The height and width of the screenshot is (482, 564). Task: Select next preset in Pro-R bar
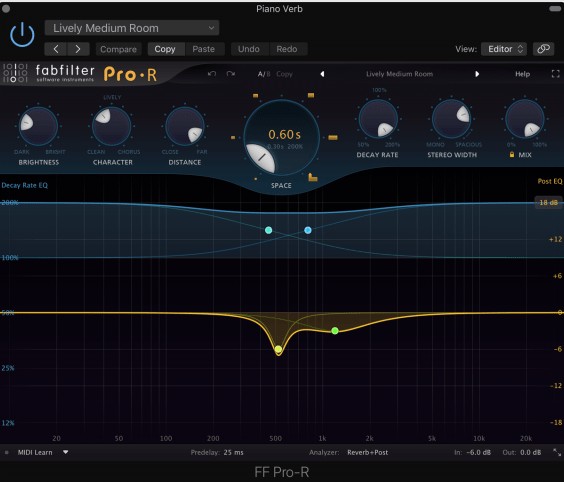point(477,74)
